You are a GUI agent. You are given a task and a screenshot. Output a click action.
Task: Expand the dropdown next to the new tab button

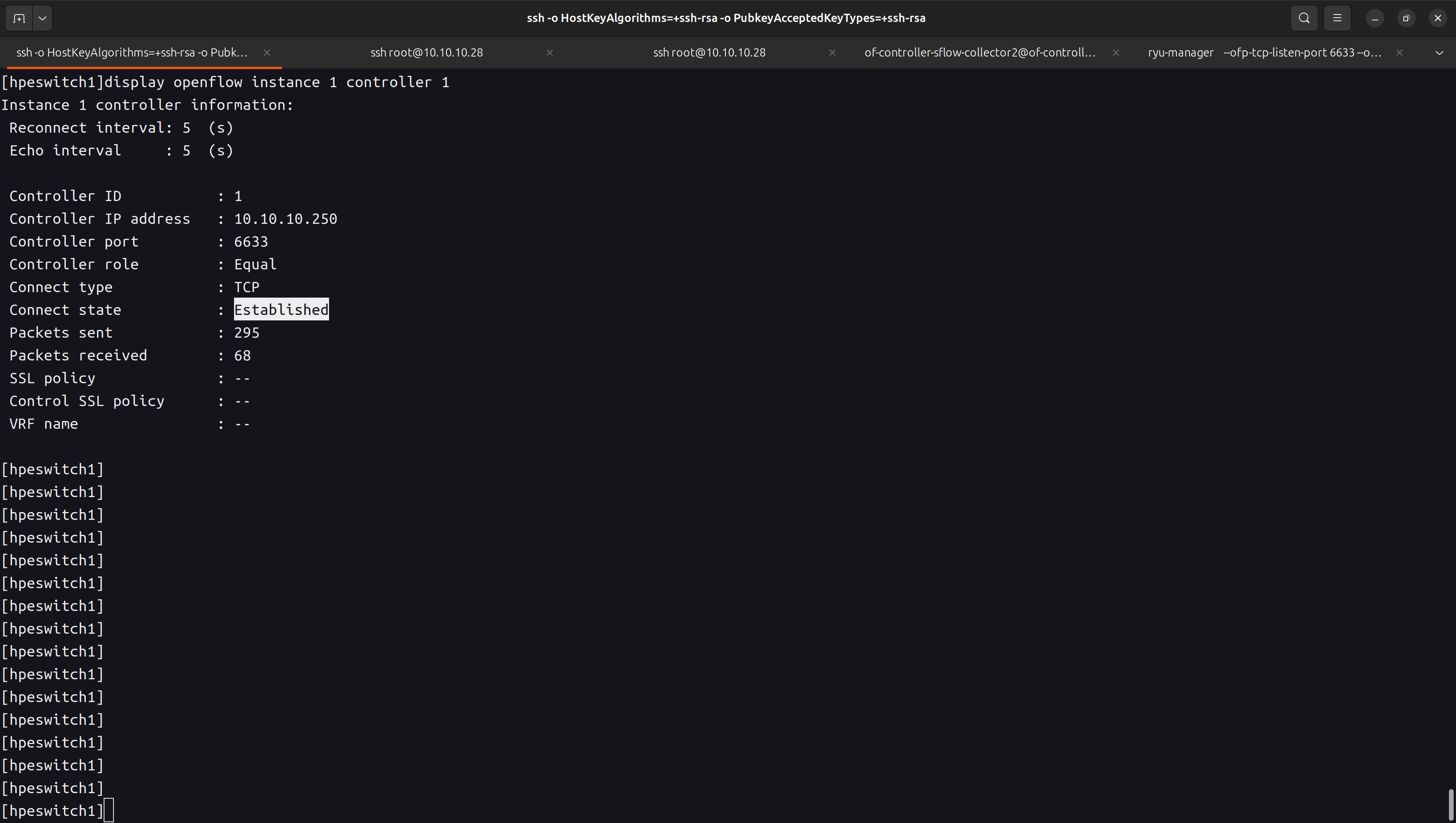pos(42,18)
